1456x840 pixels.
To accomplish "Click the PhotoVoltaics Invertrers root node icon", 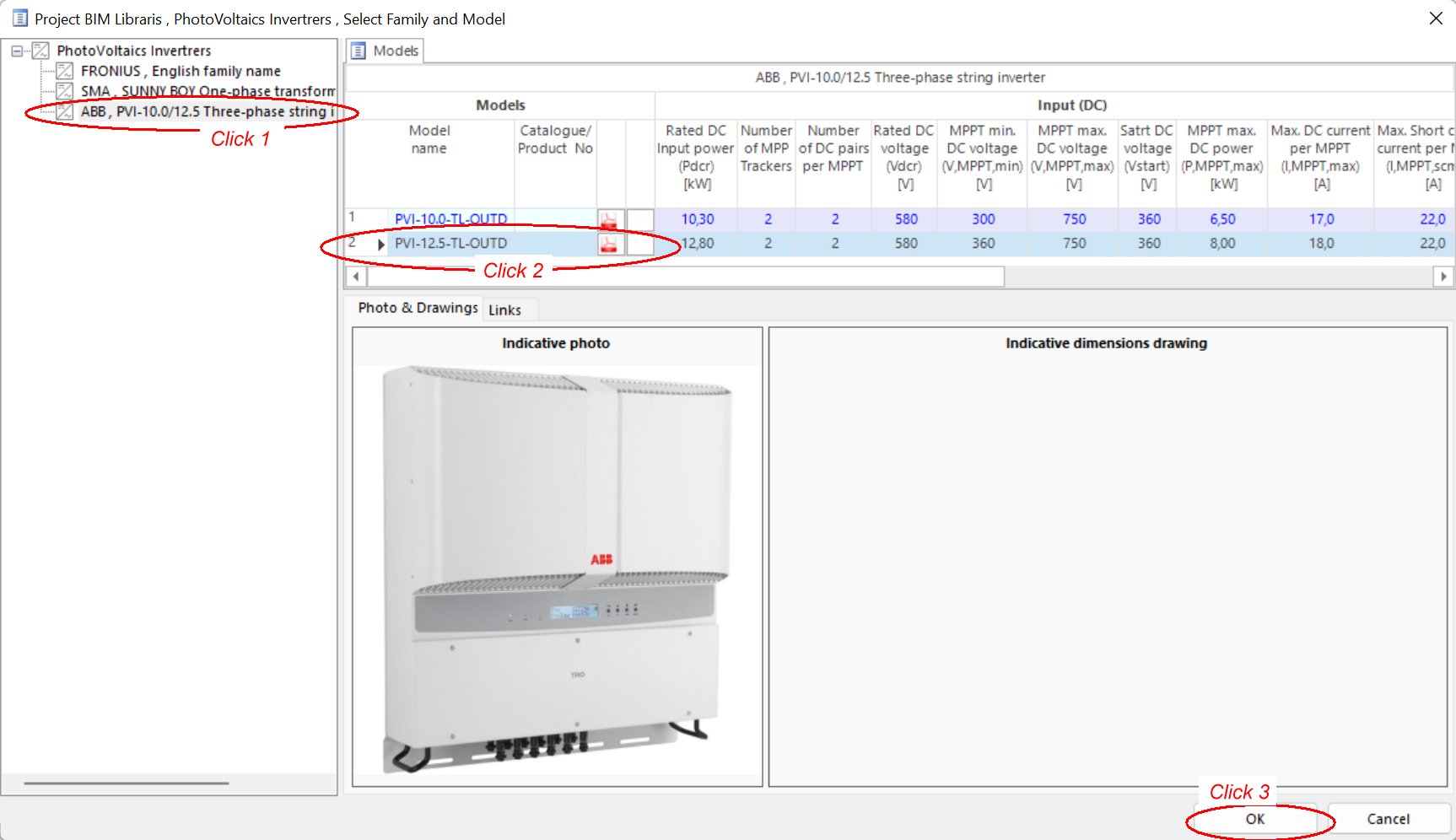I will (40, 51).
